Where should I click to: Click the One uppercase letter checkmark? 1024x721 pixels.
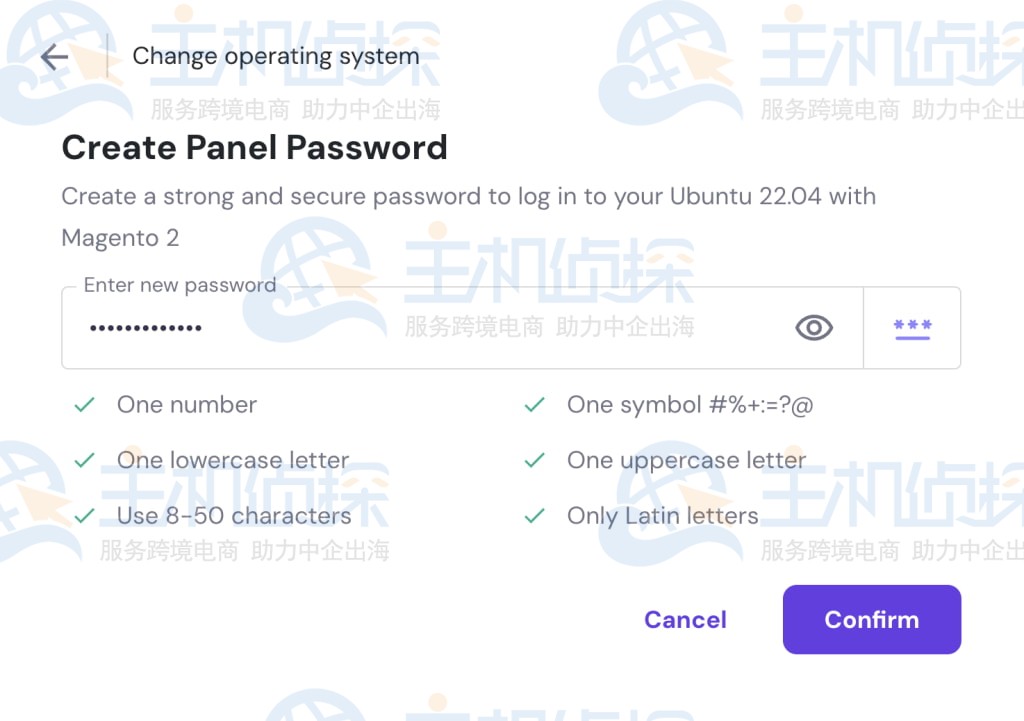(x=533, y=460)
